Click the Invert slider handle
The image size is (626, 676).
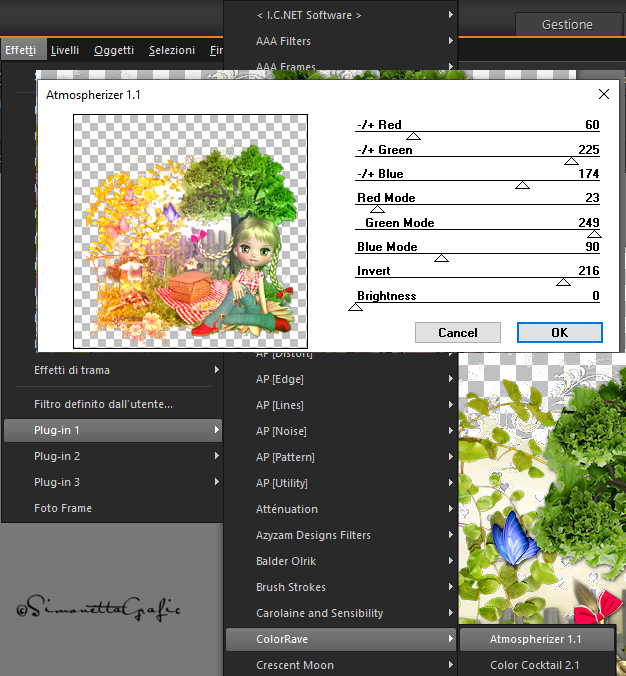pos(563,282)
